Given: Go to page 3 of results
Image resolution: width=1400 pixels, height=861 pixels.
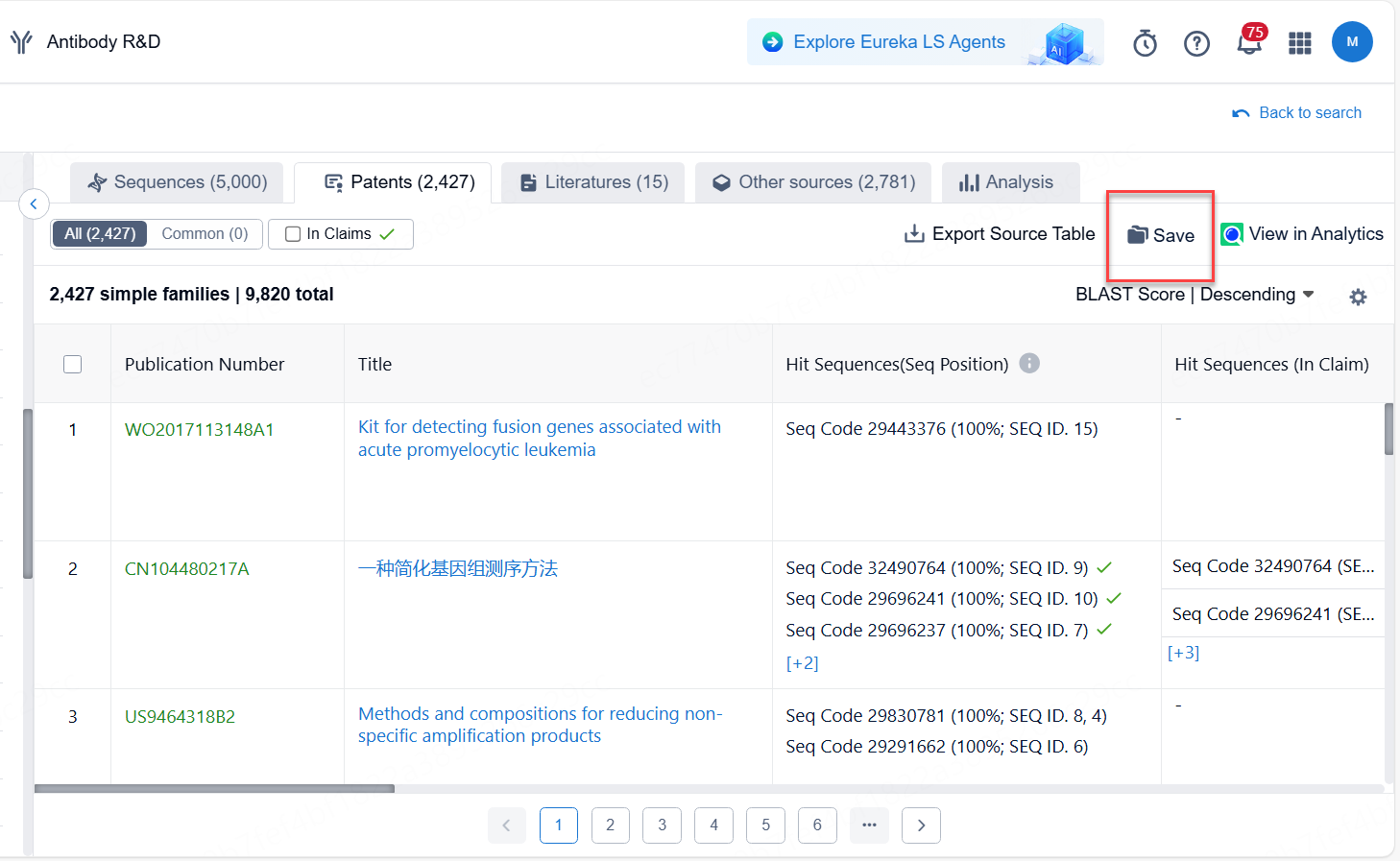Looking at the screenshot, I should [x=662, y=825].
